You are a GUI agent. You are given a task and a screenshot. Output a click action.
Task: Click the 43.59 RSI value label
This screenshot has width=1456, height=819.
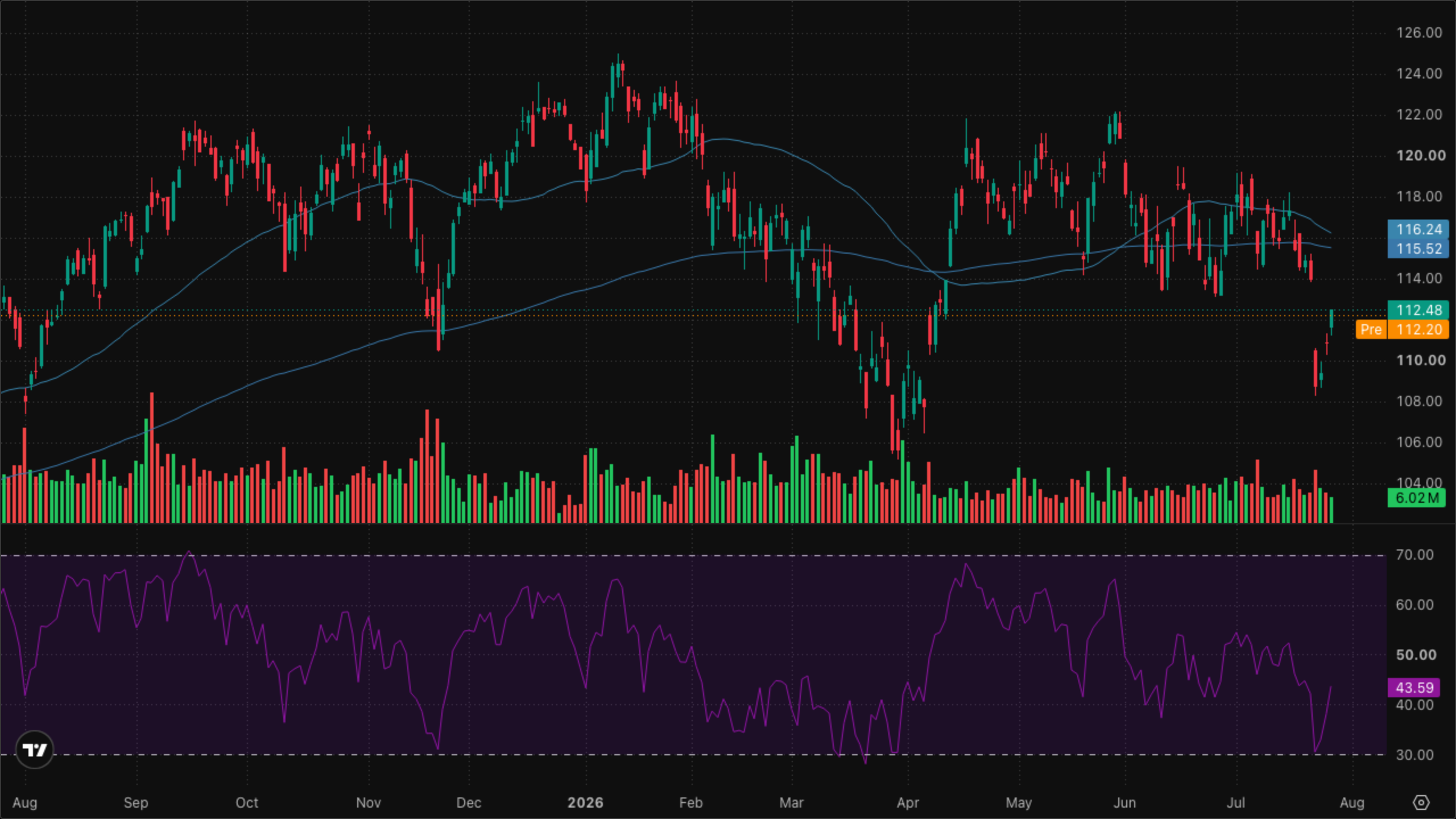(x=1414, y=688)
